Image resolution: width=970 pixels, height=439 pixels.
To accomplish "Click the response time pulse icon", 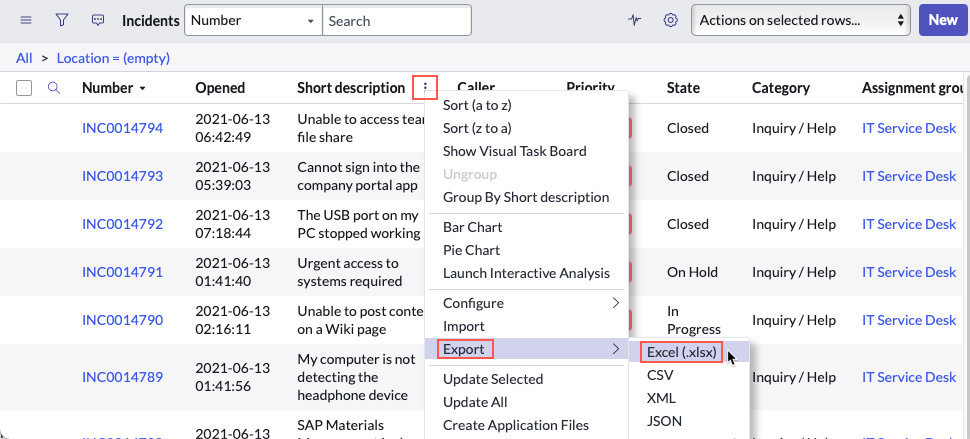I will (634, 20).
